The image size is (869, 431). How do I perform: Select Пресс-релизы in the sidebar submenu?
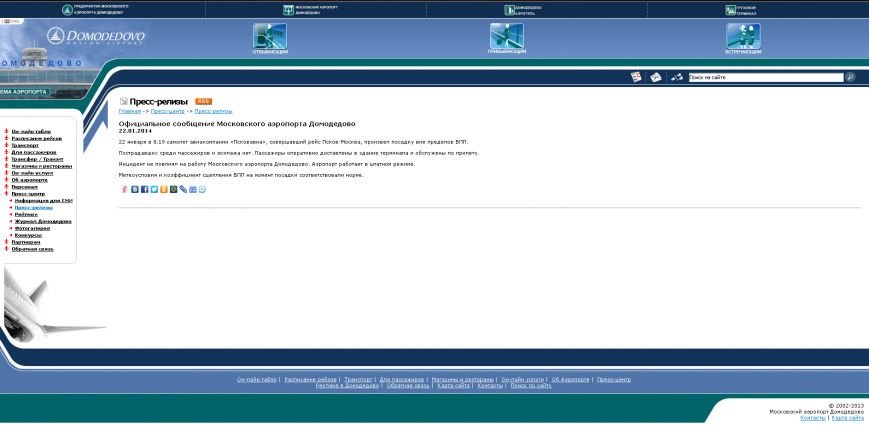34,208
